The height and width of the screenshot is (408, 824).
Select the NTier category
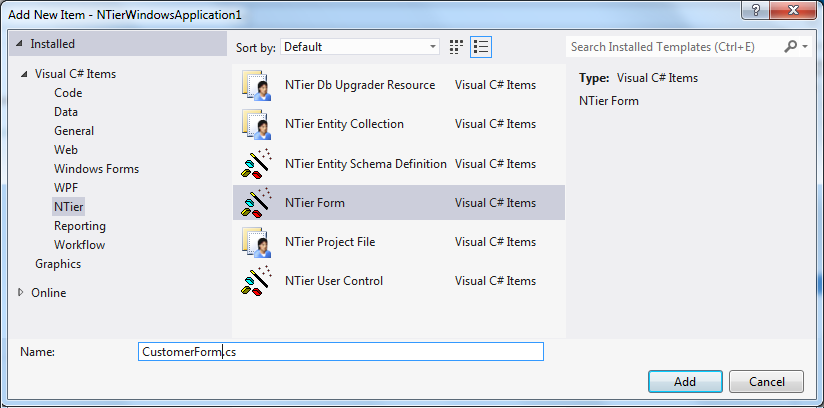click(68, 207)
